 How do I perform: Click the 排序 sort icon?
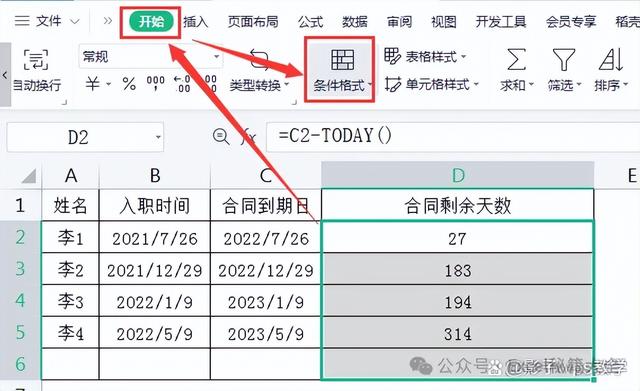(x=611, y=60)
